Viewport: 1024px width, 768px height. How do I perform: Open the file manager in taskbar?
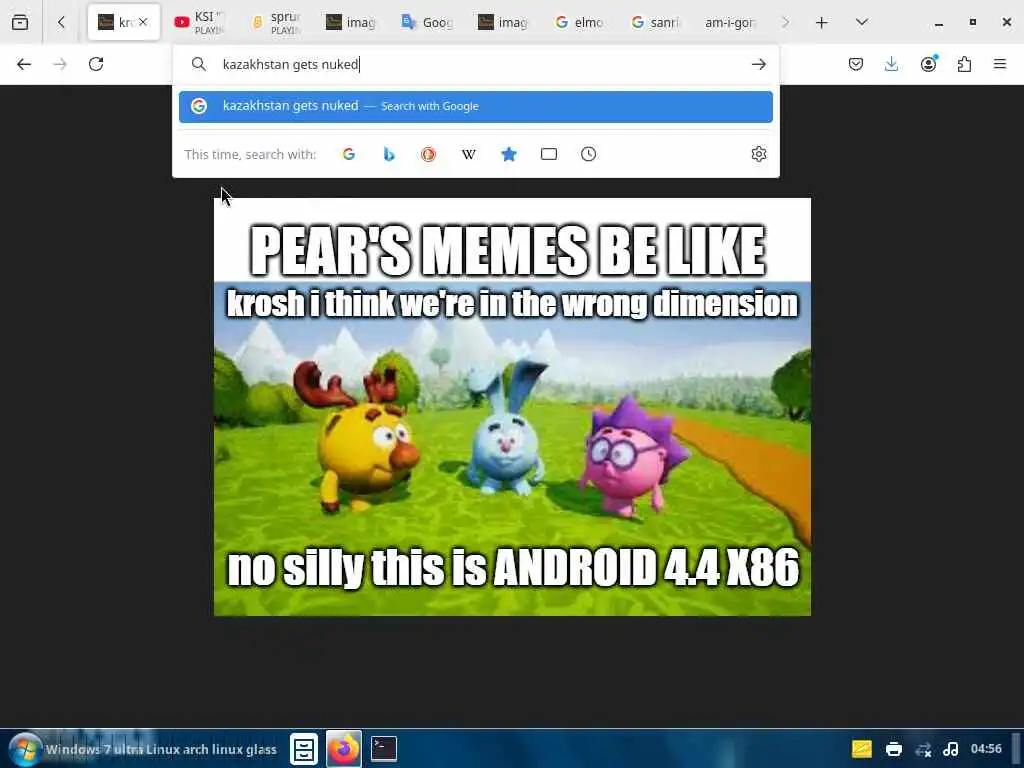[304, 749]
